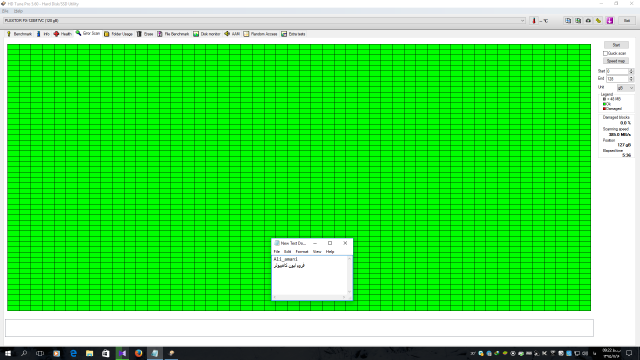Screen dimensions: 640x360
Task: Click the Start field spinner arrows
Action: pos(631,71)
